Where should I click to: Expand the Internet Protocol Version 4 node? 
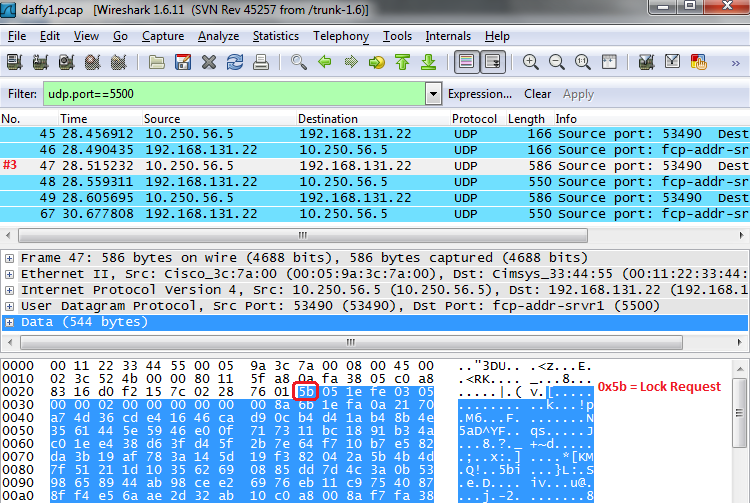click(10, 290)
